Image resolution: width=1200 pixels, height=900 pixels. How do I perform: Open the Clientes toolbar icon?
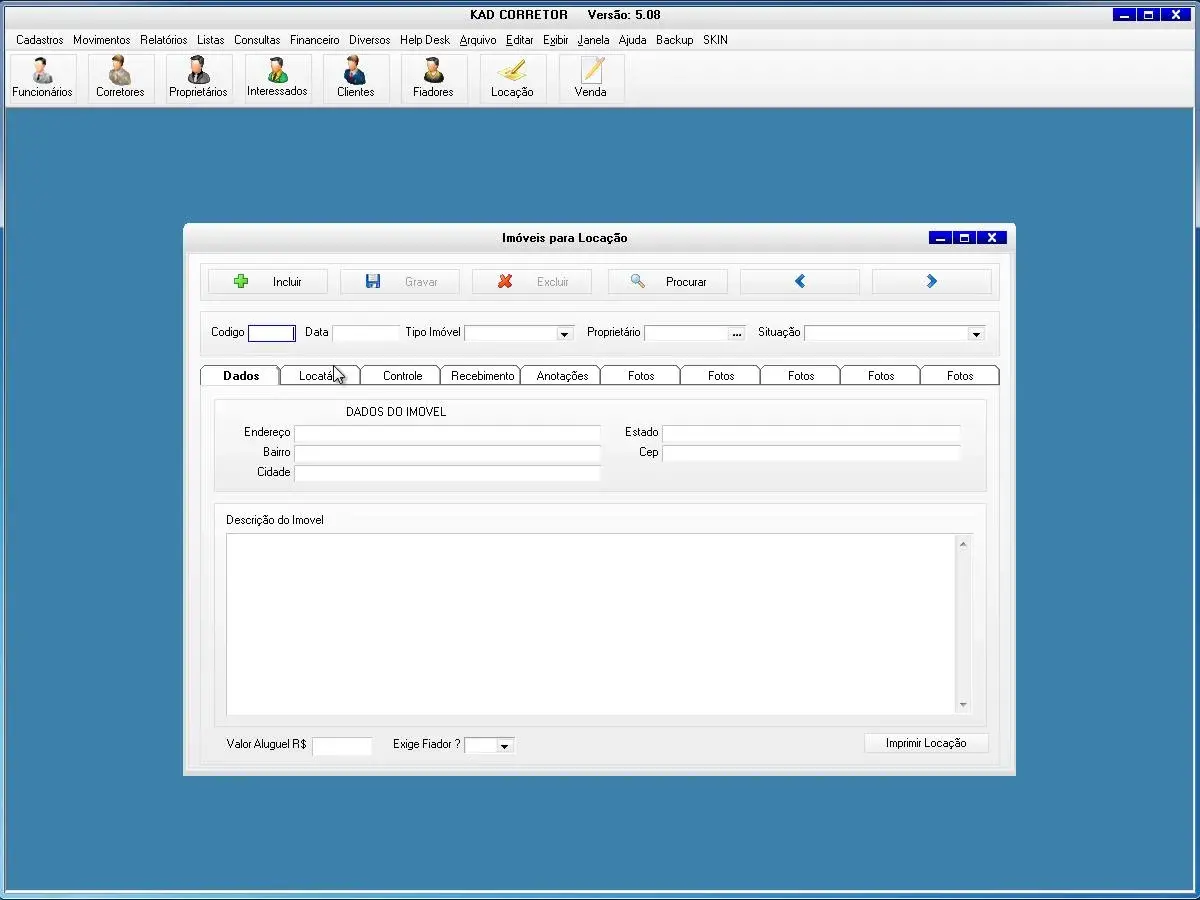(x=355, y=78)
